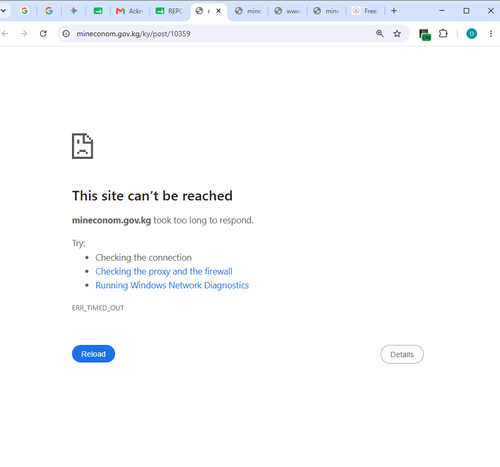This screenshot has height=467, width=500.
Task: Go back to previous page
Action: pos(5,33)
